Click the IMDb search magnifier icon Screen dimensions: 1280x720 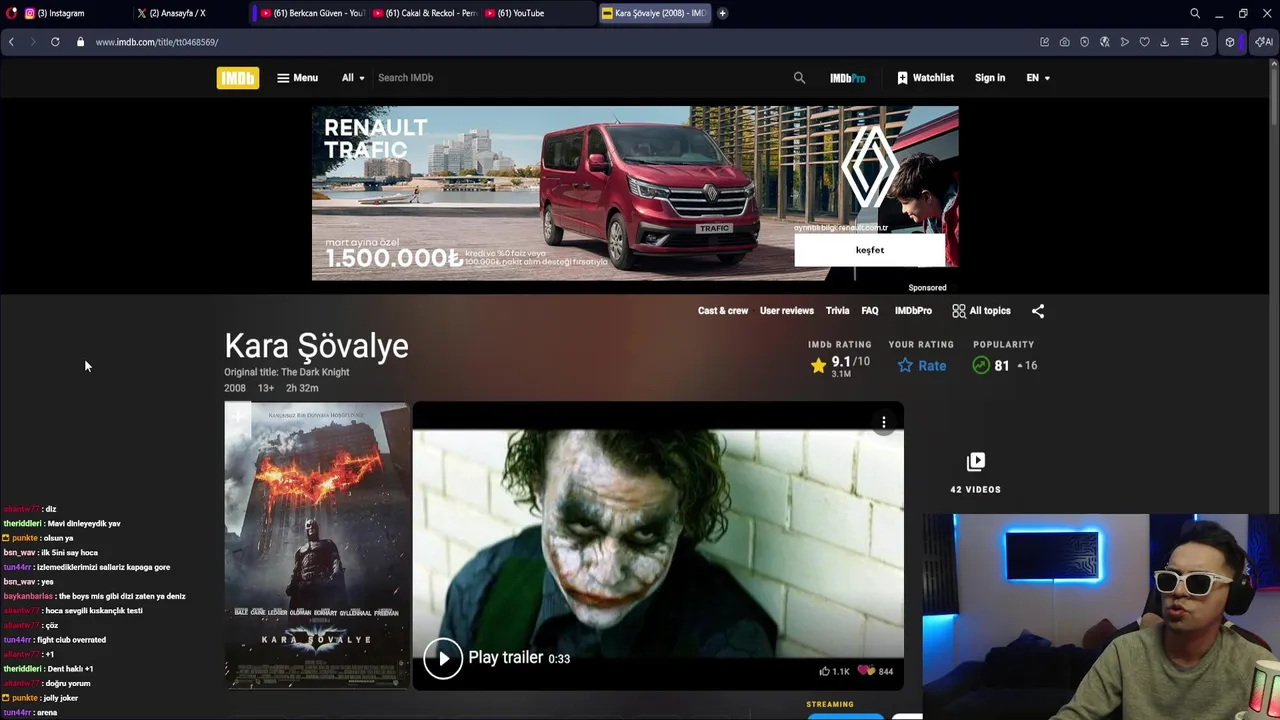799,78
